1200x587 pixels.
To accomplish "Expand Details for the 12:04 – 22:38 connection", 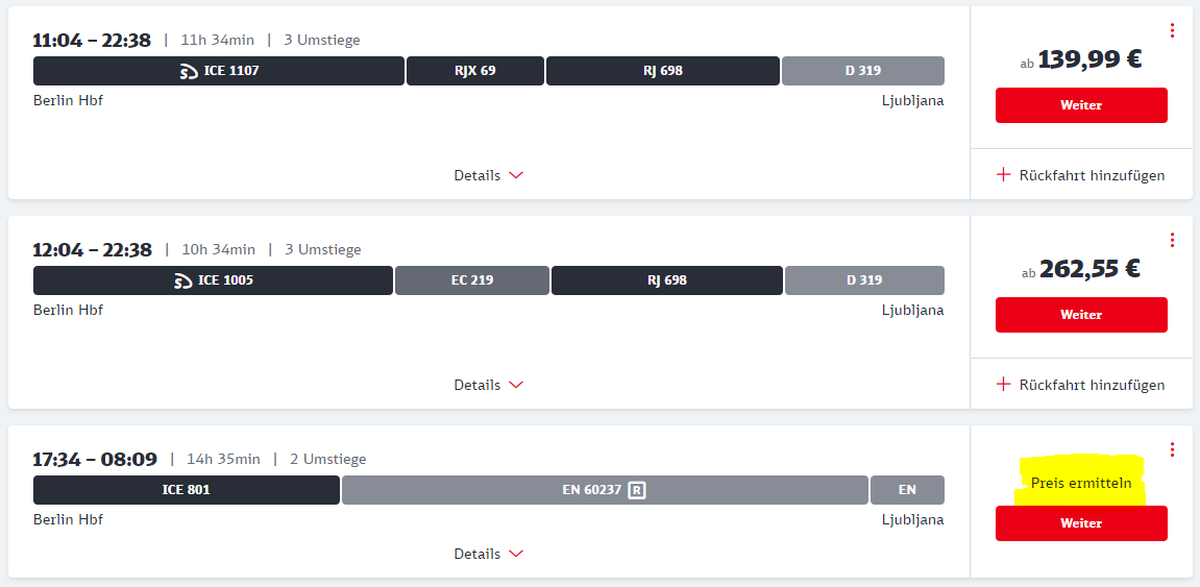I will click(489, 384).
